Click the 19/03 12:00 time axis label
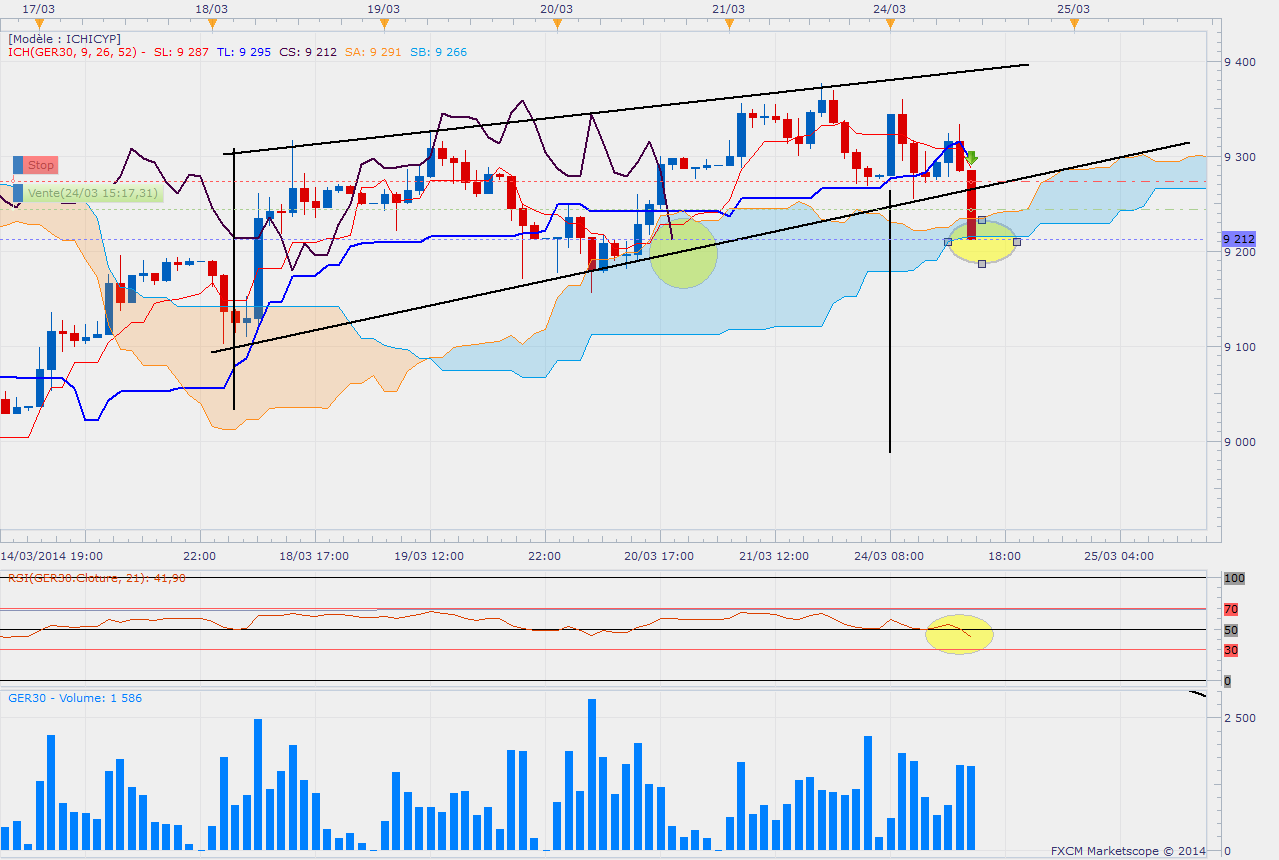This screenshot has width=1279, height=860. pos(429,555)
